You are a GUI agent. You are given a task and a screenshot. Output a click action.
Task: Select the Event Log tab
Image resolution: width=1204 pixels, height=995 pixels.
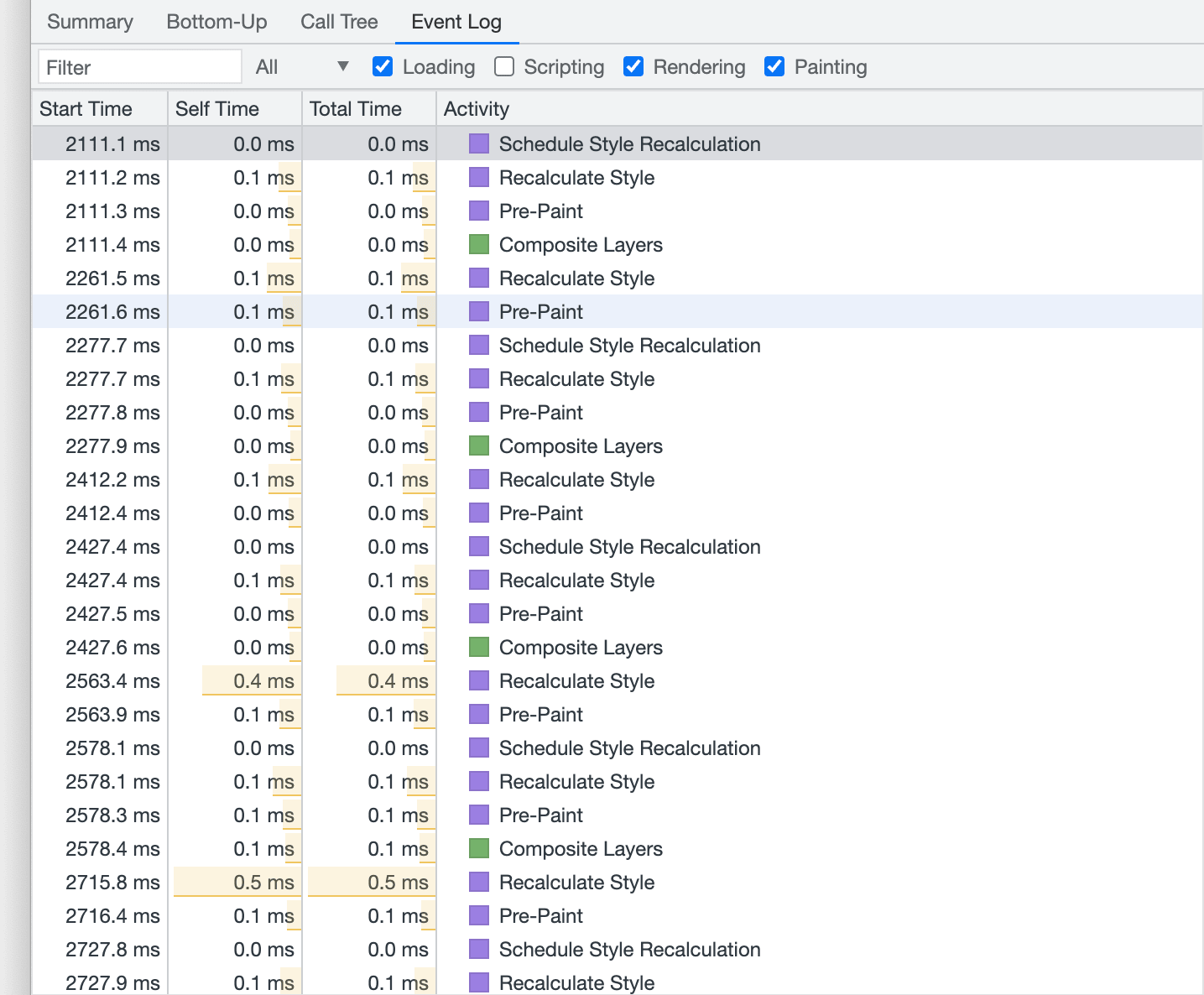click(x=456, y=22)
